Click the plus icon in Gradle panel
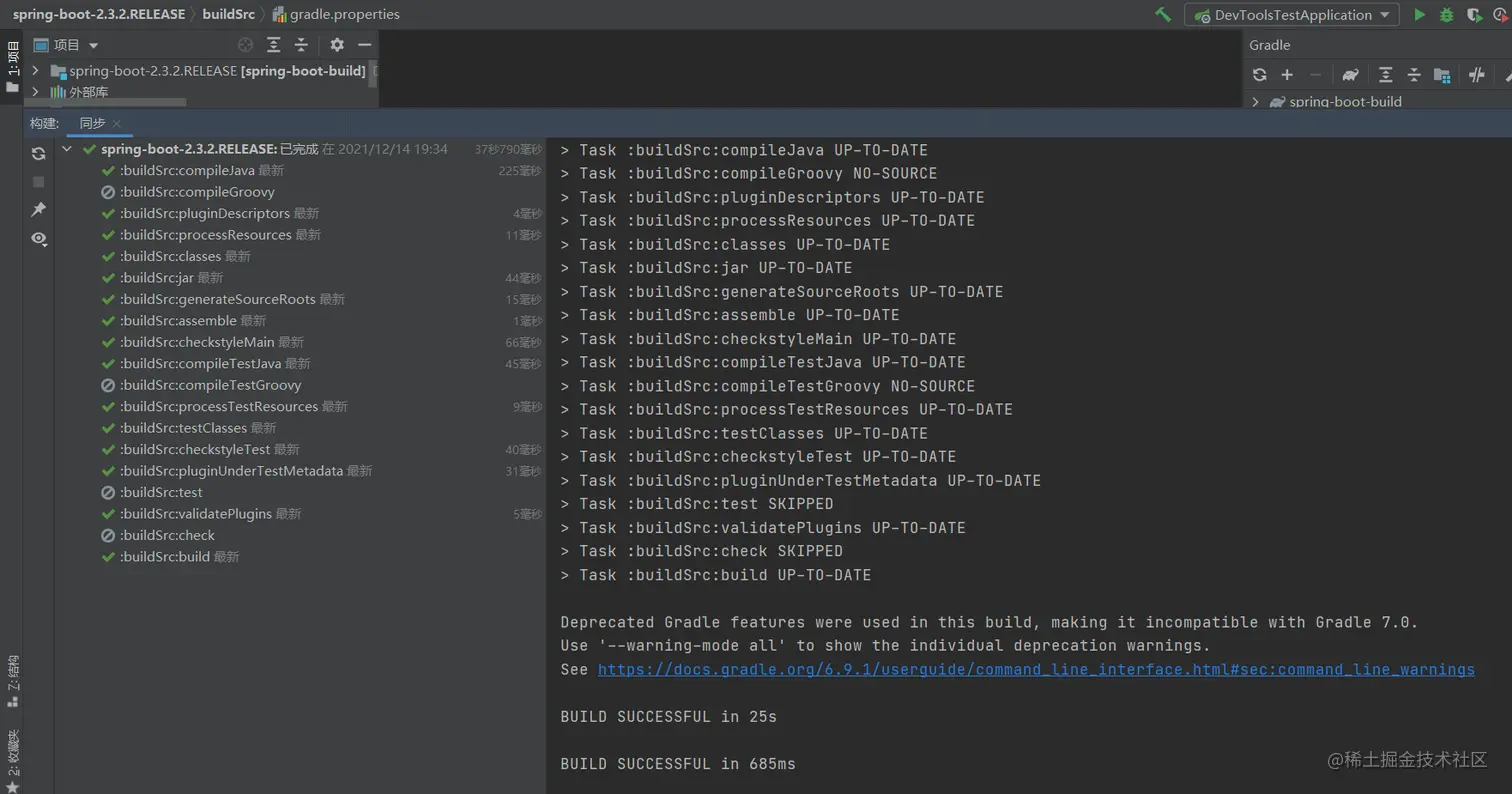 pos(1287,75)
